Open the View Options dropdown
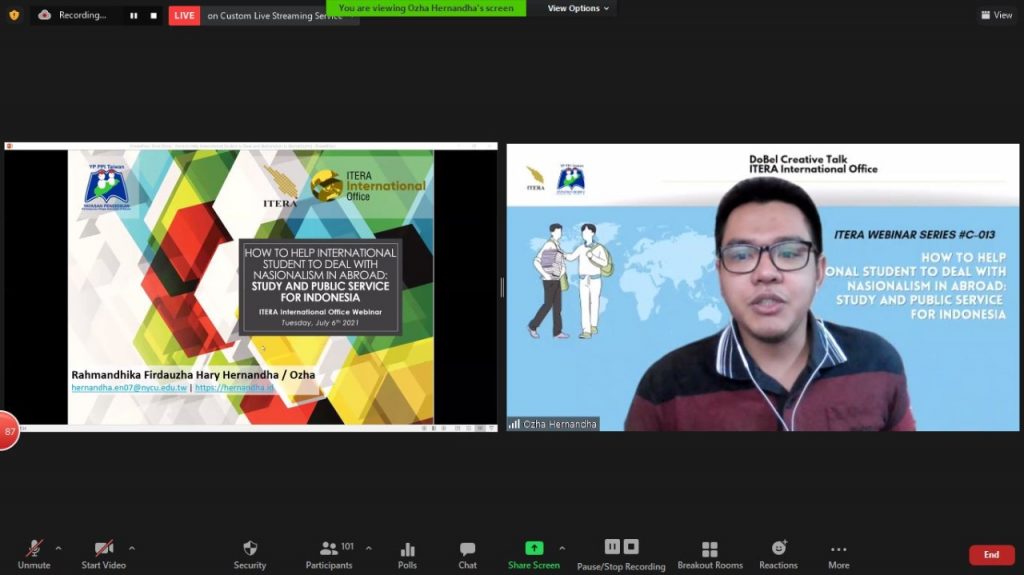This screenshot has width=1024, height=575. (578, 8)
